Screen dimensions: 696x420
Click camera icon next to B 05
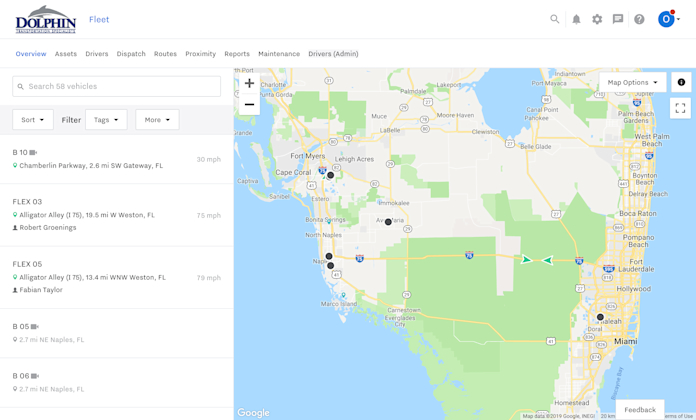pos(35,326)
